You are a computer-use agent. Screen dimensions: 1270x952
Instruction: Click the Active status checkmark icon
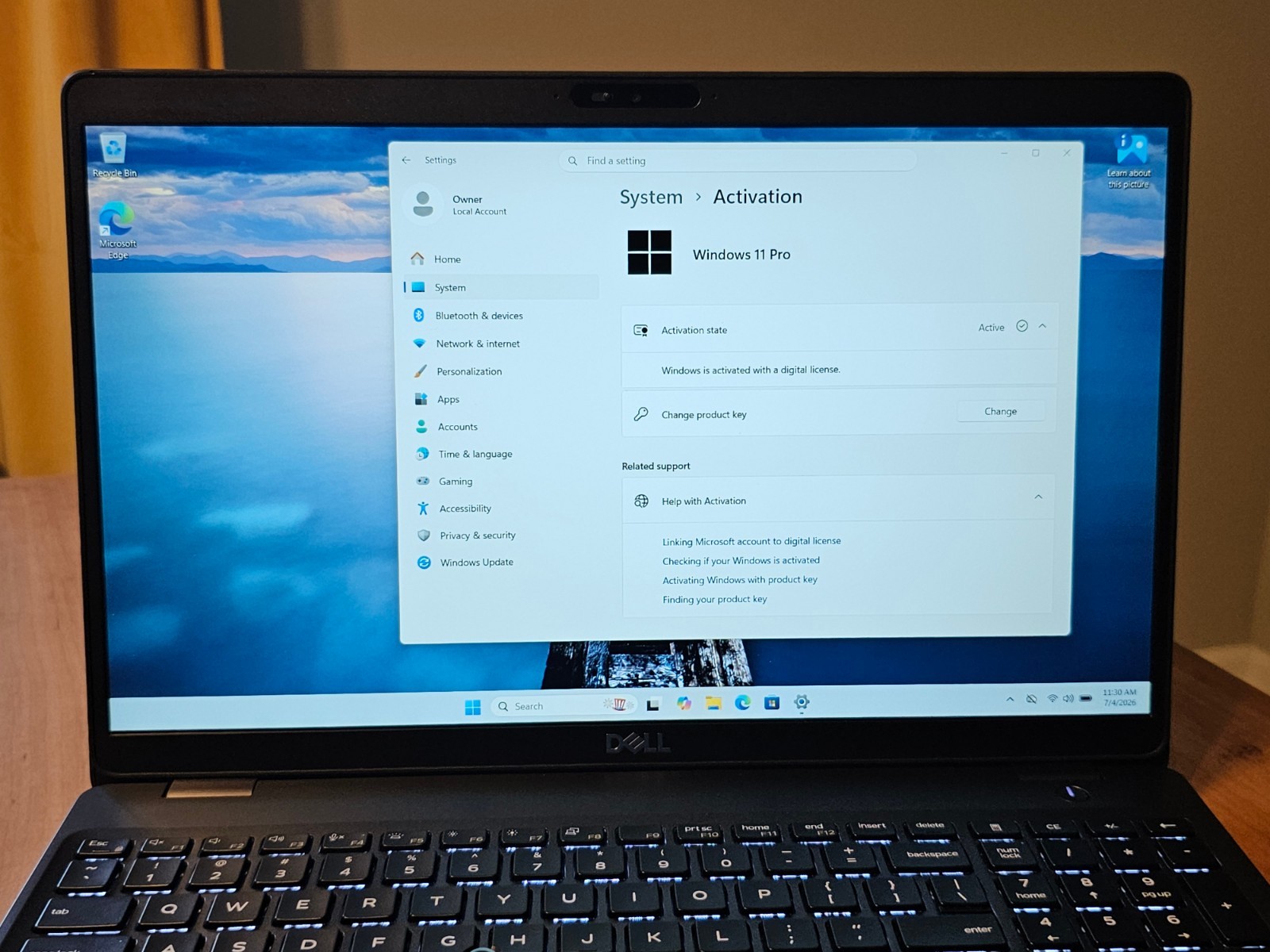1022,326
